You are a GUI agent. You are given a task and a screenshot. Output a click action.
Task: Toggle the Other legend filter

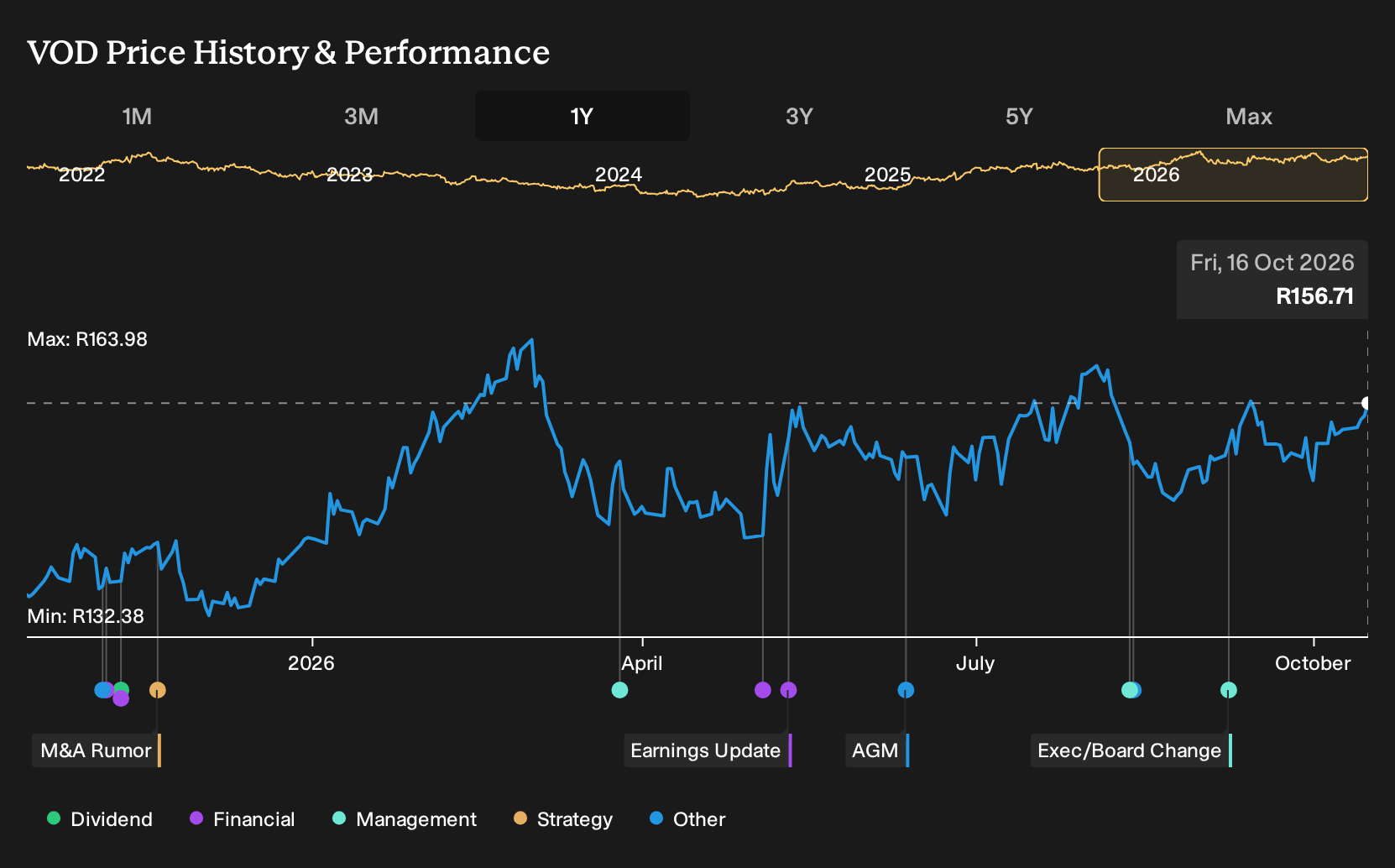point(687,819)
